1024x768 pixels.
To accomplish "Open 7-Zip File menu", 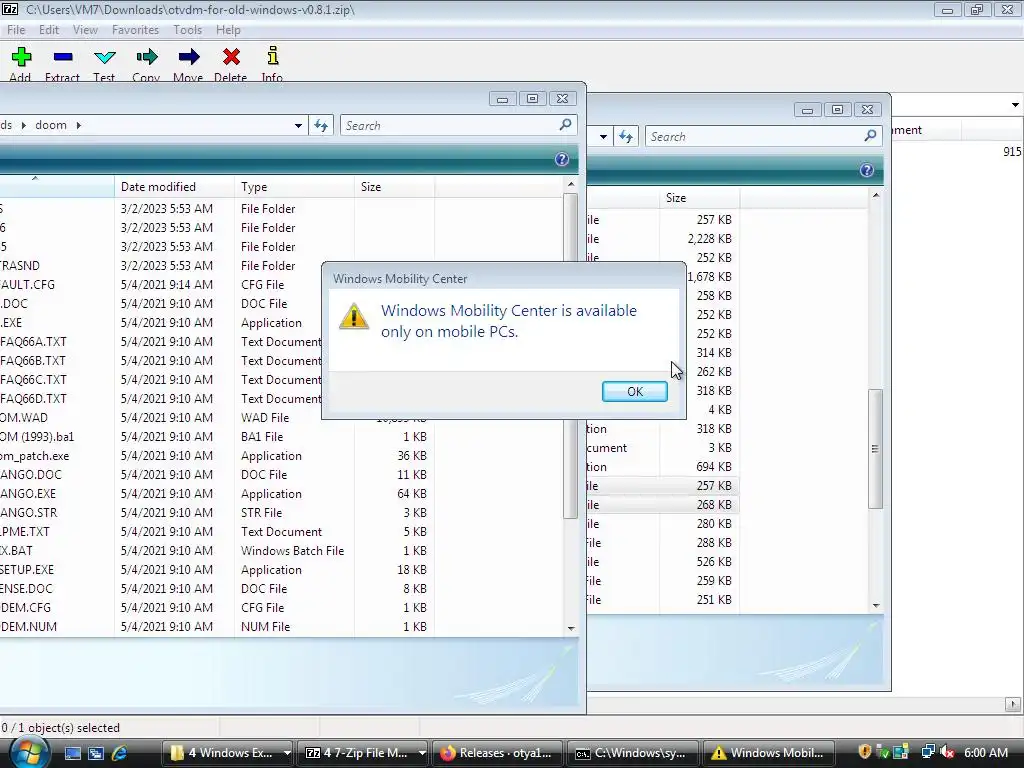I will [16, 30].
